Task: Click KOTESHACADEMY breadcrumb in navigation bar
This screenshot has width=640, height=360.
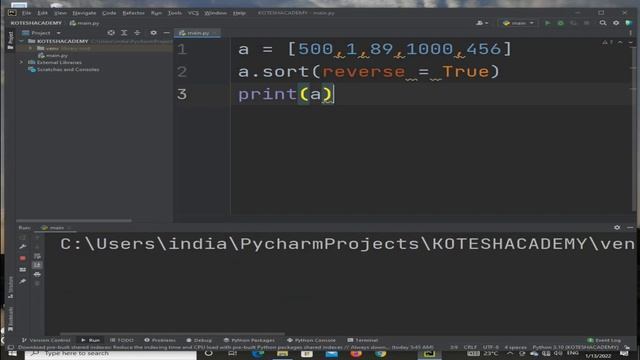Action: click(x=36, y=23)
